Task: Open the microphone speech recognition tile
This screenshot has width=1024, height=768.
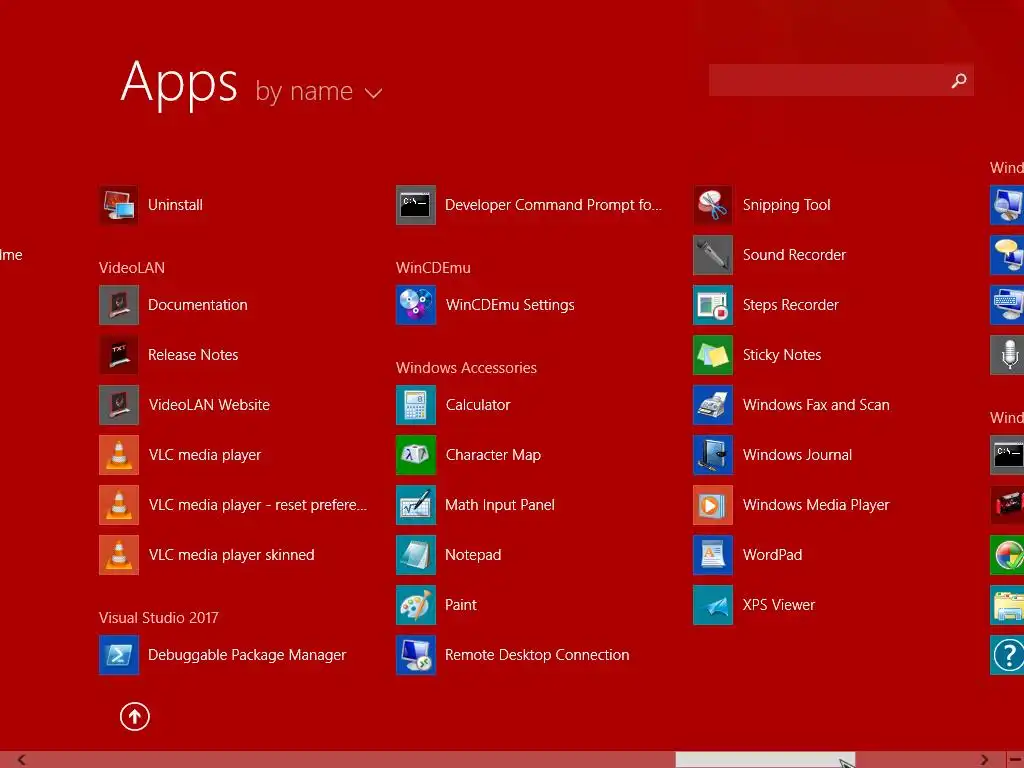Action: coord(1007,355)
